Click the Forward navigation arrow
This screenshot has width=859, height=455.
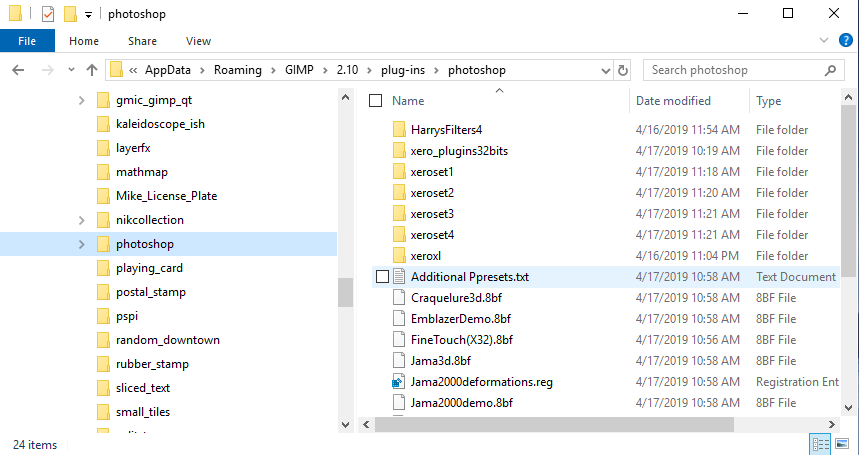[48, 70]
